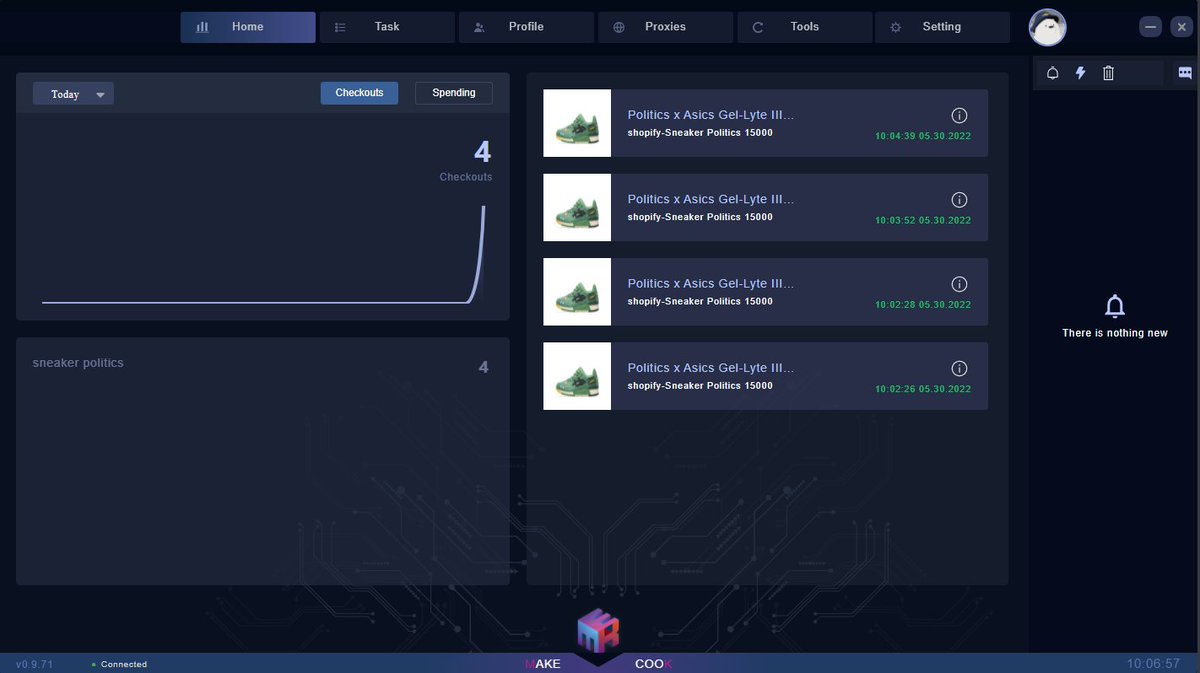This screenshot has height=673, width=1200.
Task: Open info icon for 10:02:26 checkout
Action: 959,368
